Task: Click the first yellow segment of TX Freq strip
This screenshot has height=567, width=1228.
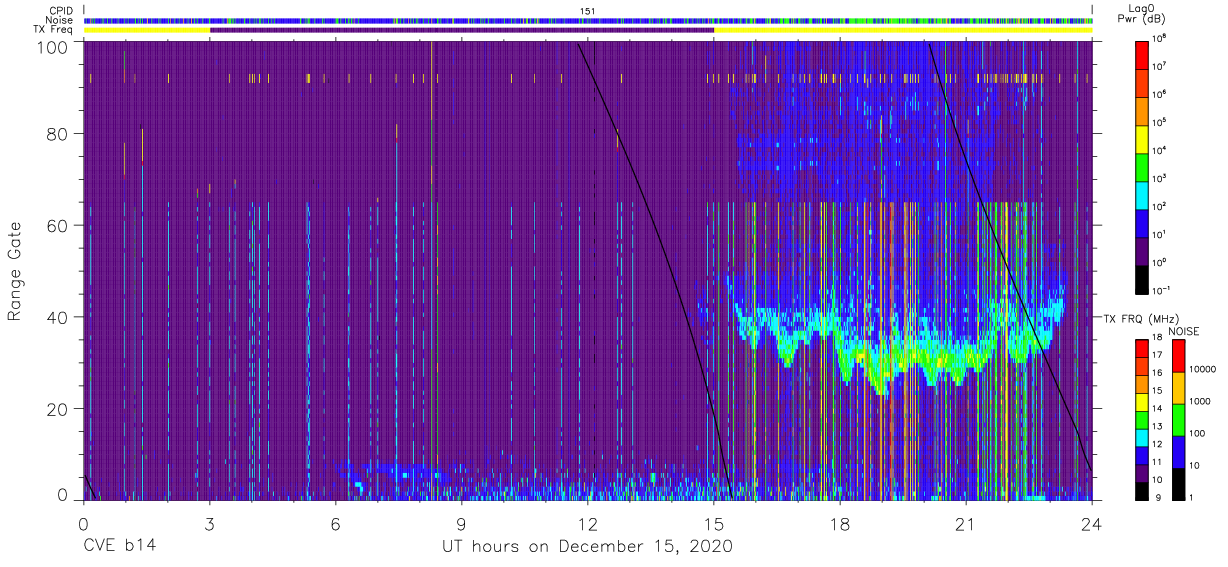Action: pyautogui.click(x=147, y=30)
